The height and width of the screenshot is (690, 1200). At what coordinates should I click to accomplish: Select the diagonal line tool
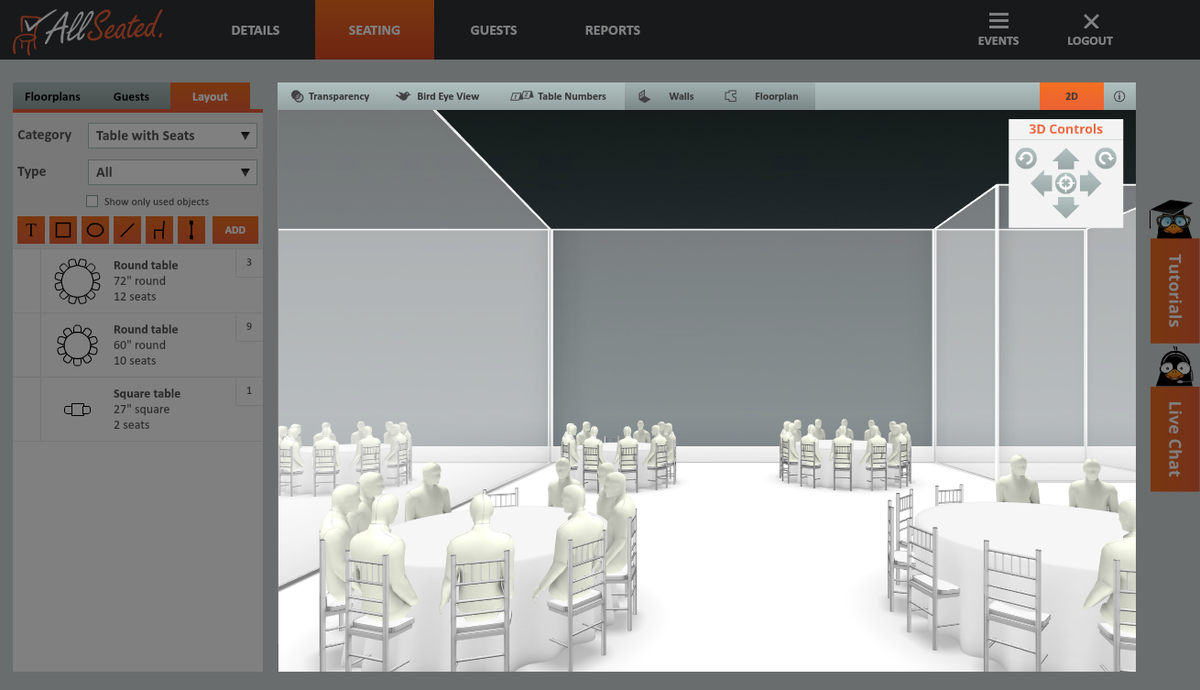coord(127,230)
